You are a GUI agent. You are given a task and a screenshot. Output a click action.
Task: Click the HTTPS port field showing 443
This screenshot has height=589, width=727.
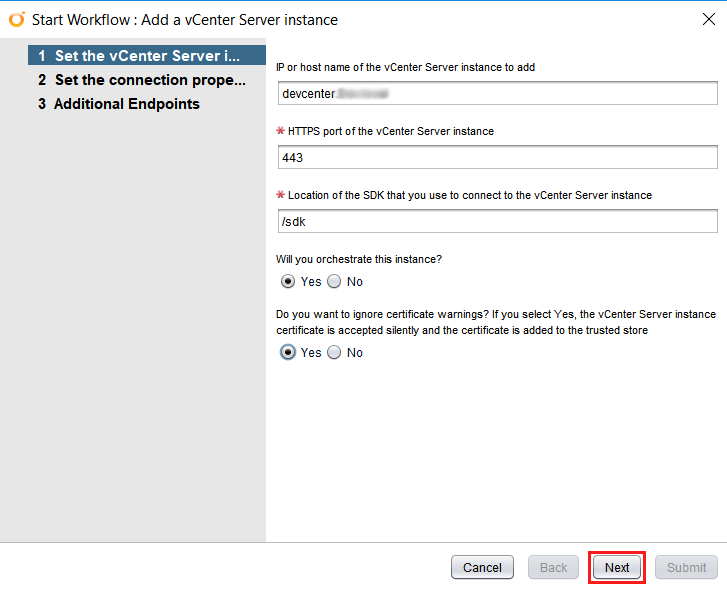click(497, 157)
